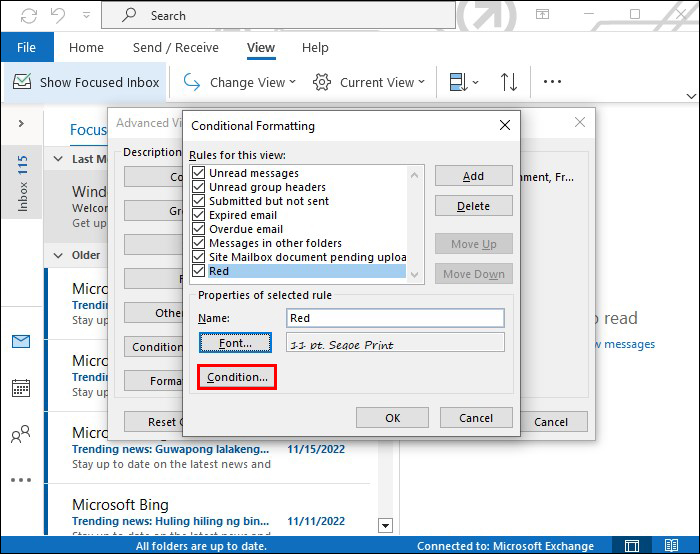The width and height of the screenshot is (700, 554).
Task: Click the ribbon display options title bar icon
Action: click(542, 14)
